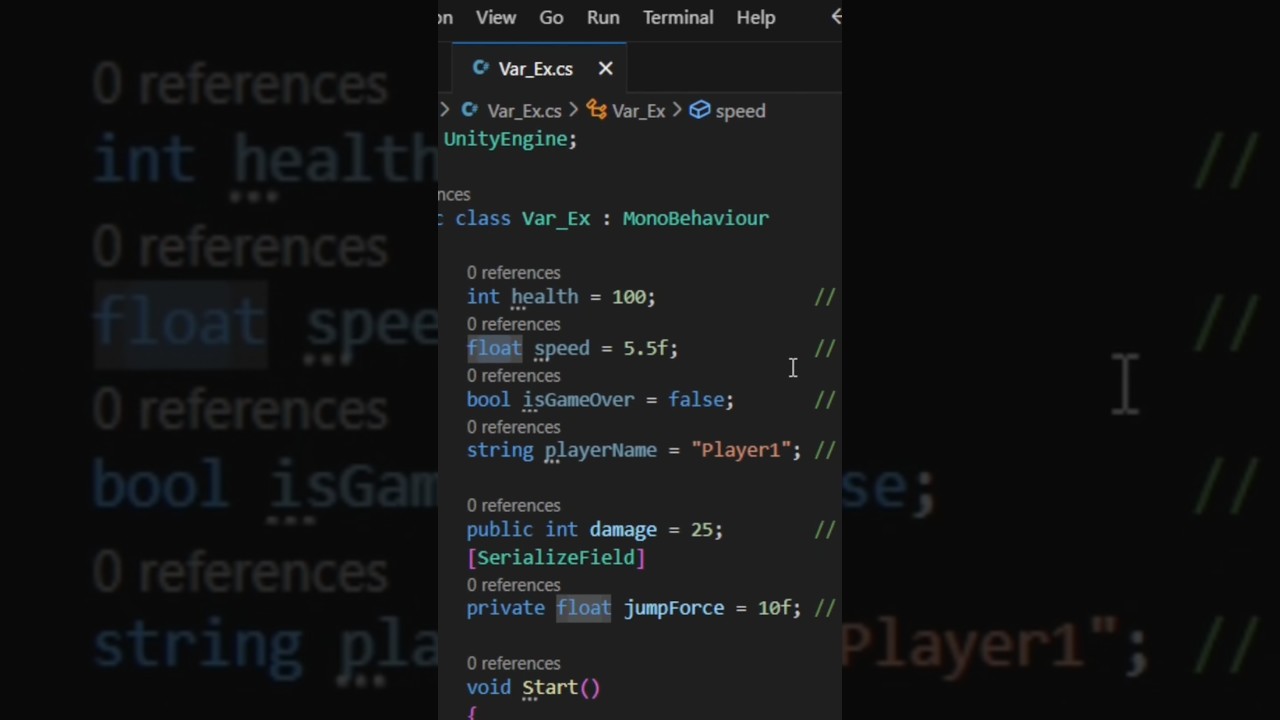Screen dimensions: 1280x720
Task: Open the Terminal menu
Action: tap(678, 17)
